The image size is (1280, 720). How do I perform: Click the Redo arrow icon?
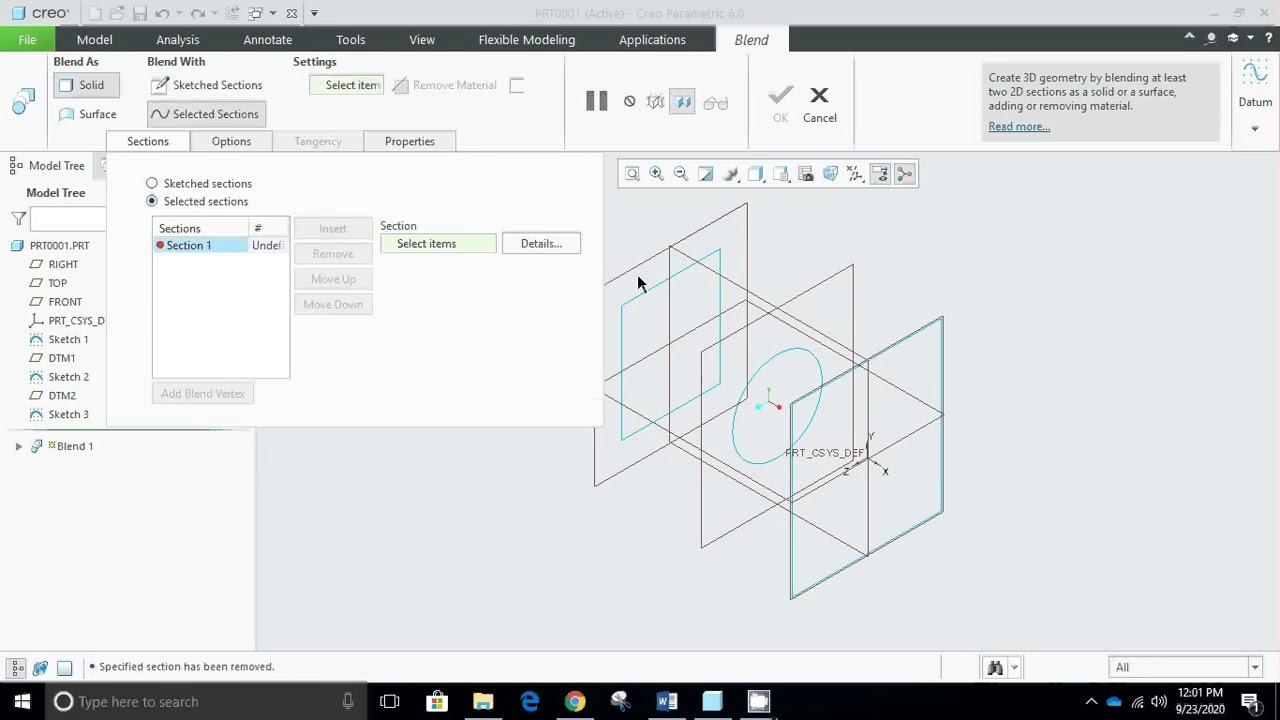(196, 13)
